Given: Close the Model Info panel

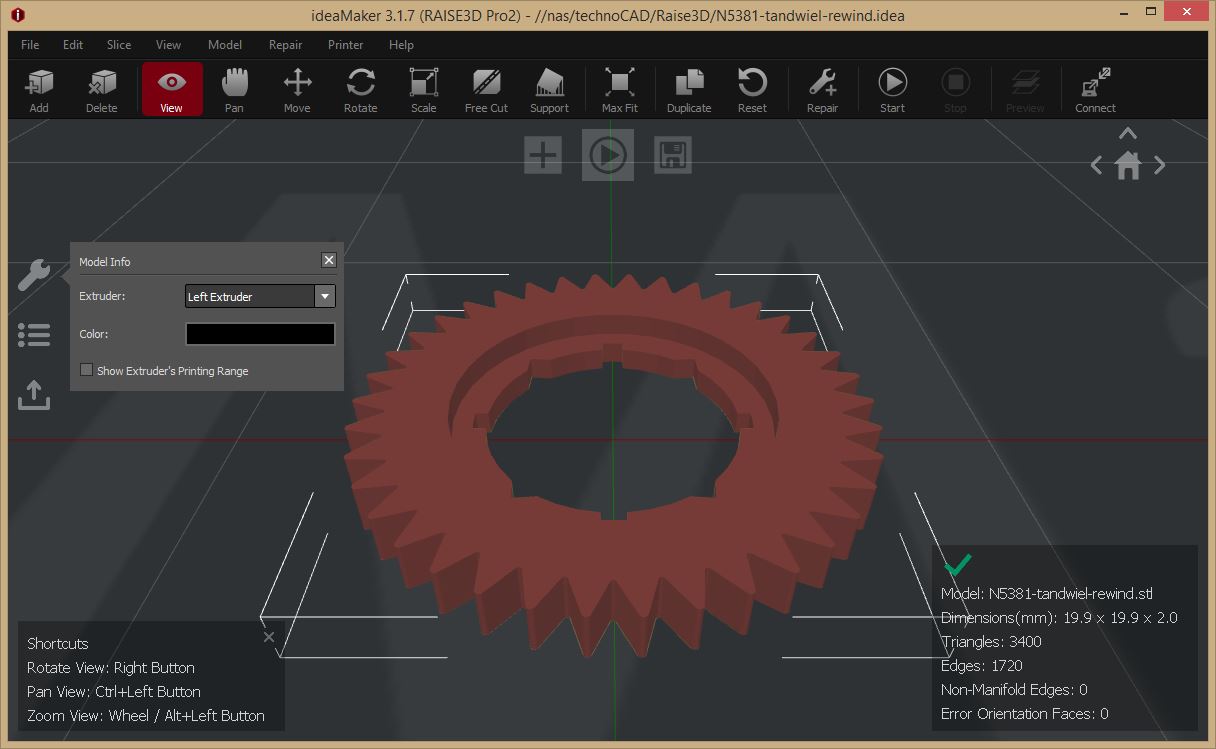Looking at the screenshot, I should pyautogui.click(x=329, y=260).
